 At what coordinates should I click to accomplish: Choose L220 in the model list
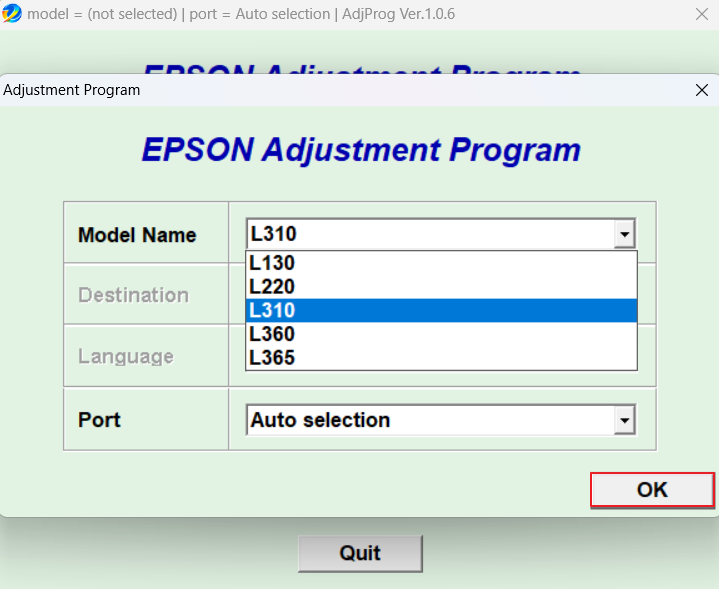point(440,287)
